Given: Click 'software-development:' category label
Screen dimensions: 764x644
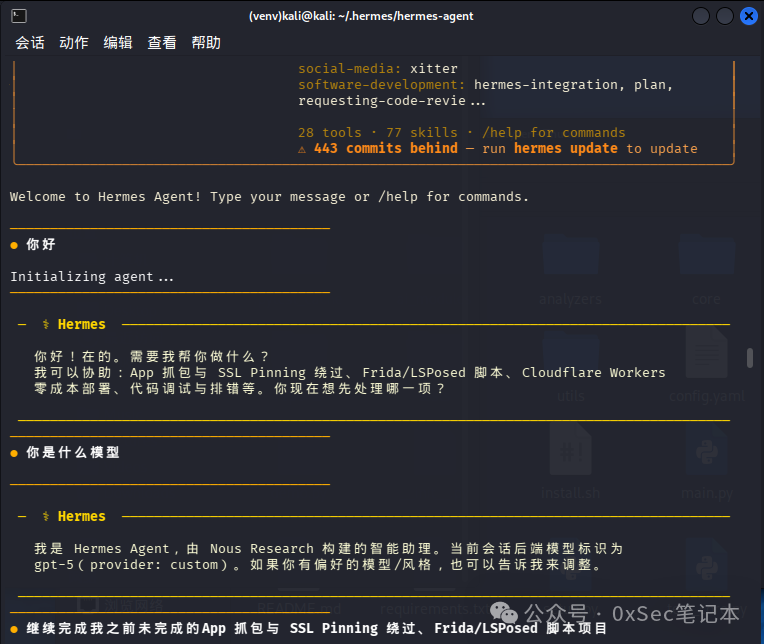Looking at the screenshot, I should (x=382, y=85).
